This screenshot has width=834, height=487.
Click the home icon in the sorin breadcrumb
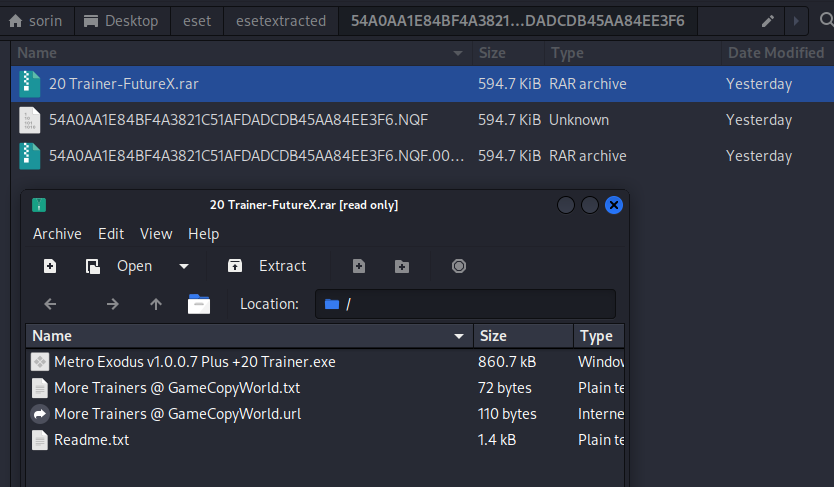click(15, 21)
